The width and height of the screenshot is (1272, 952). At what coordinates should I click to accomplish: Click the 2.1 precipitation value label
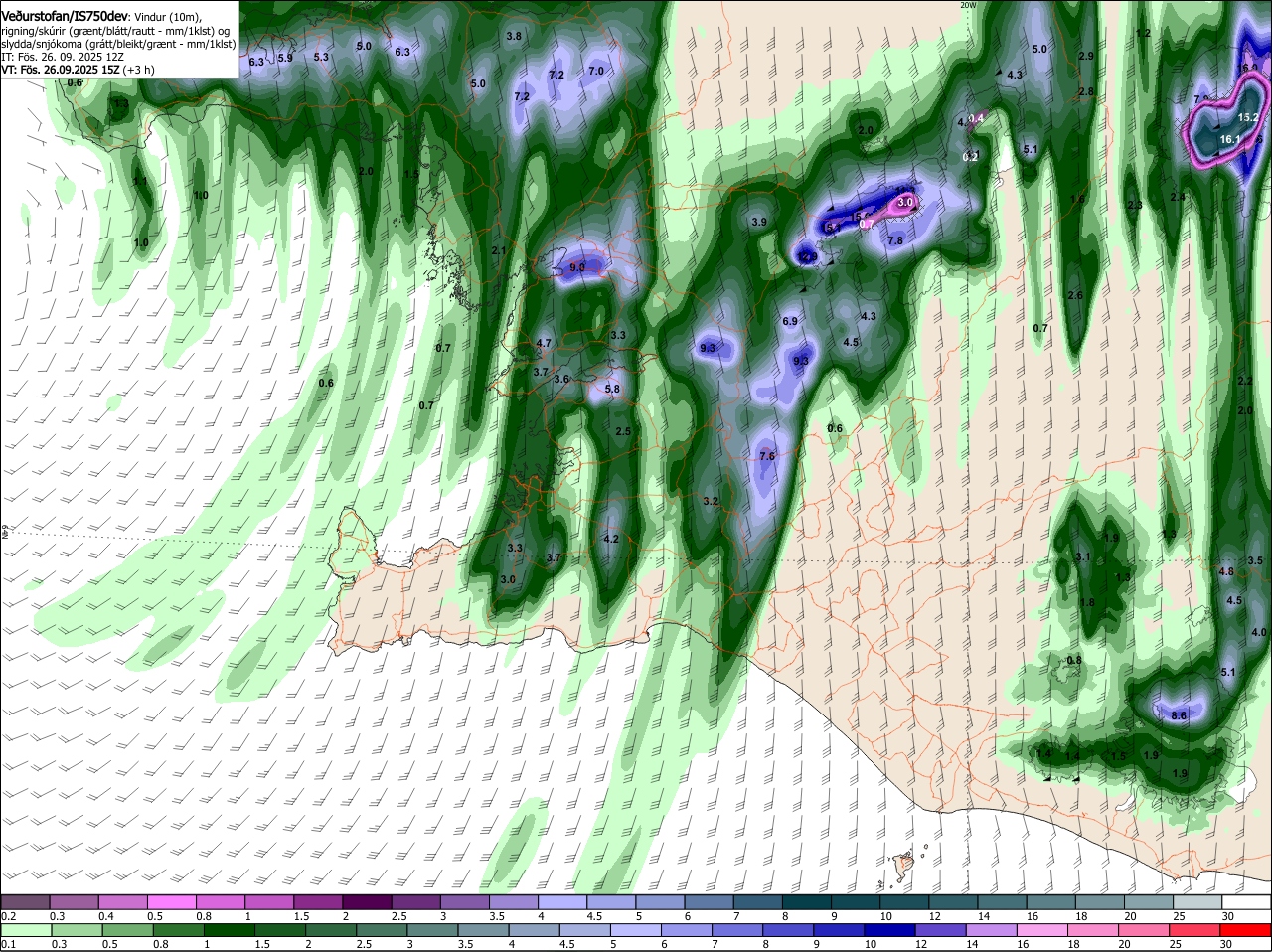pyautogui.click(x=499, y=250)
